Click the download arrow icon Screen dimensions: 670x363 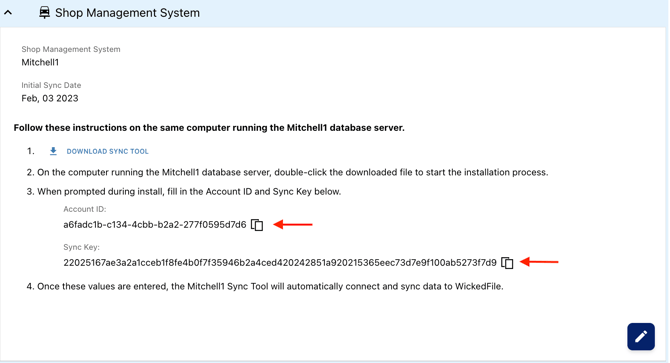tap(53, 151)
